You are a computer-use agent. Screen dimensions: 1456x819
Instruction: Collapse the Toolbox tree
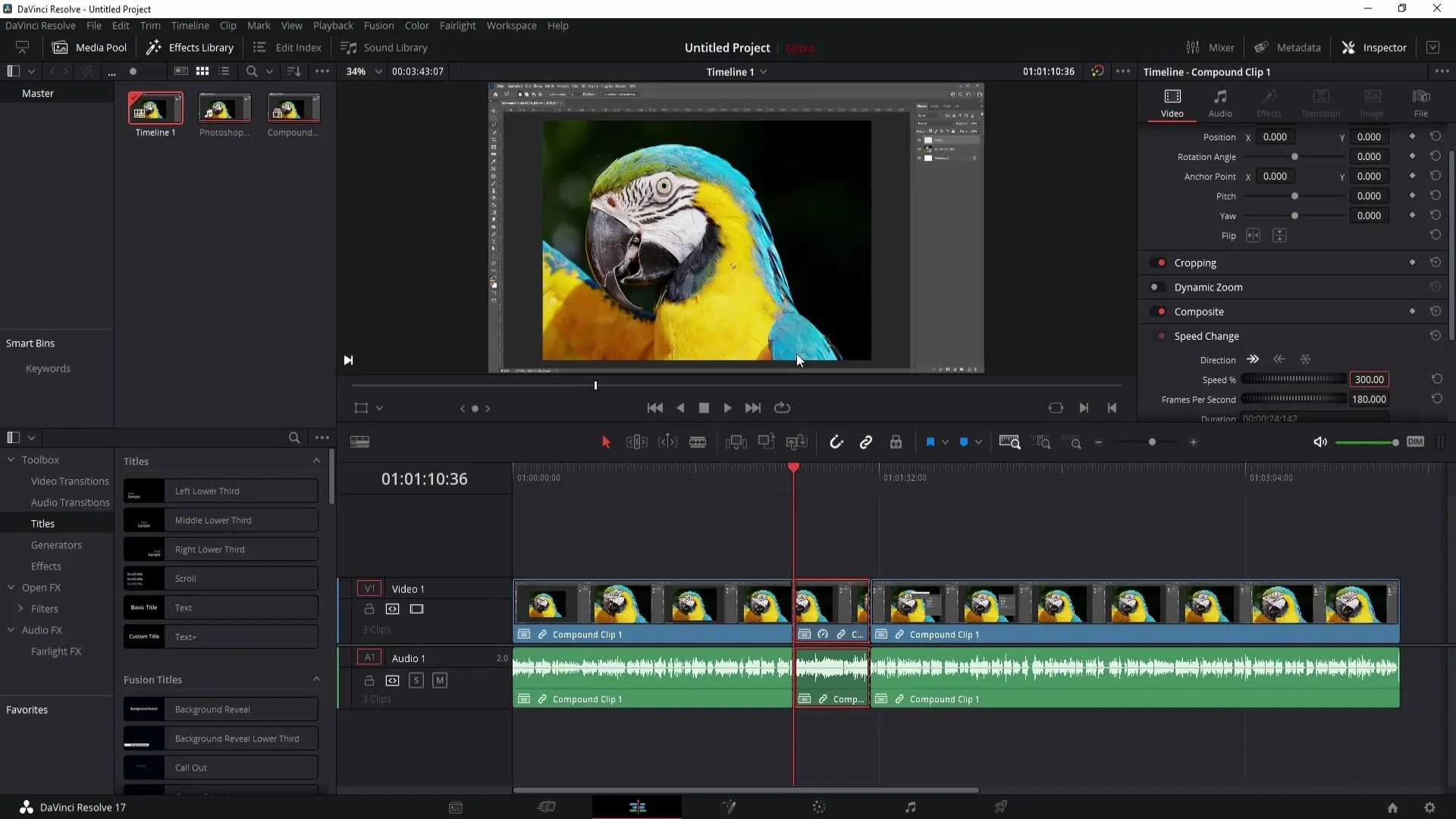[11, 460]
